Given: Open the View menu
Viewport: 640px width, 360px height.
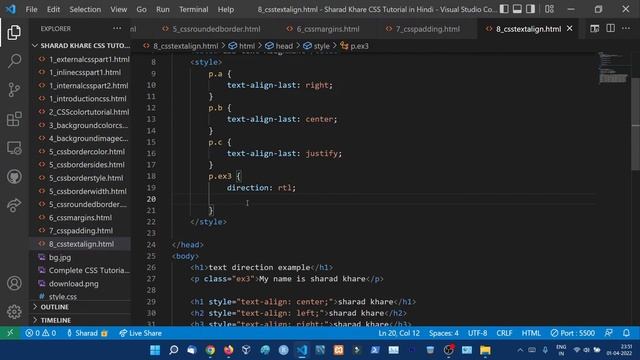Looking at the screenshot, I should [x=118, y=9].
